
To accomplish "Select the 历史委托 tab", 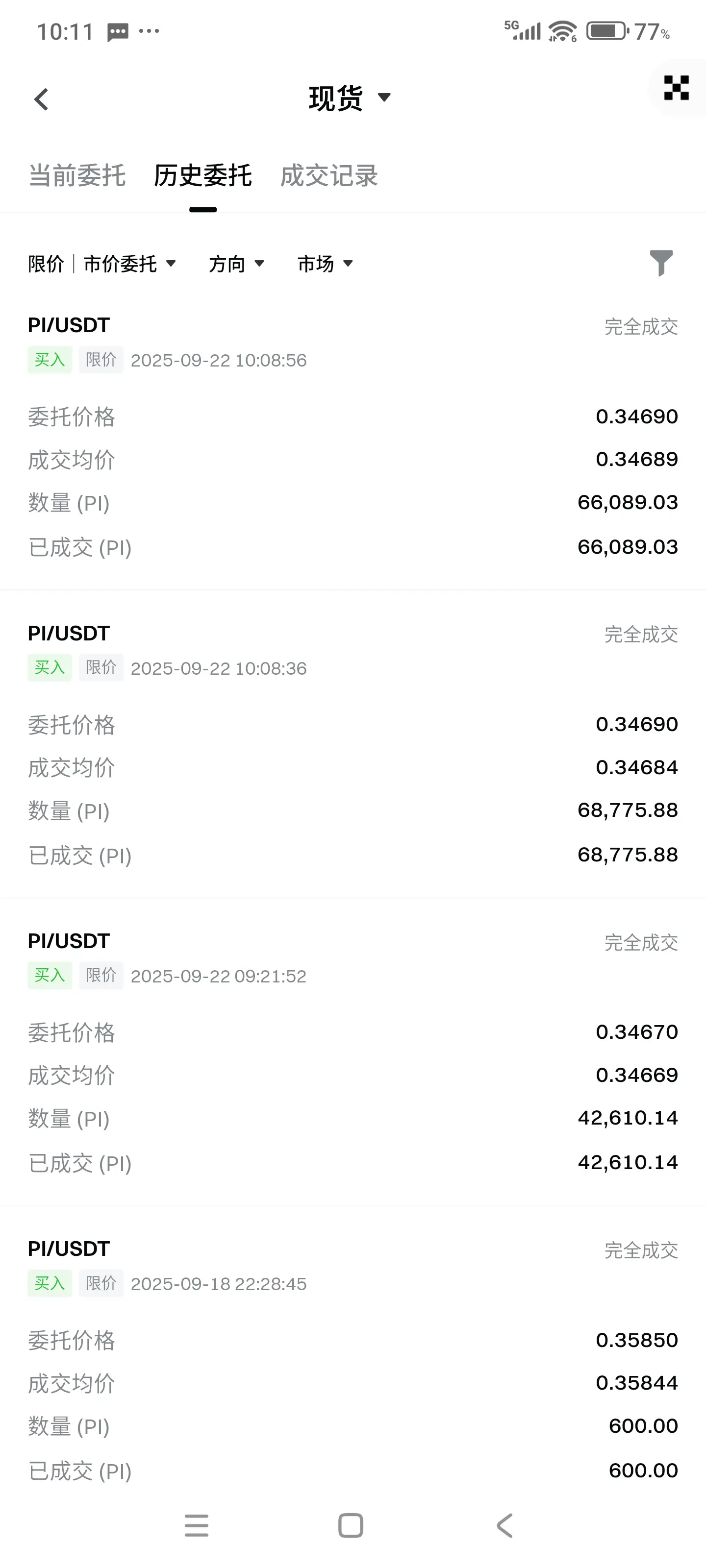I will point(203,176).
